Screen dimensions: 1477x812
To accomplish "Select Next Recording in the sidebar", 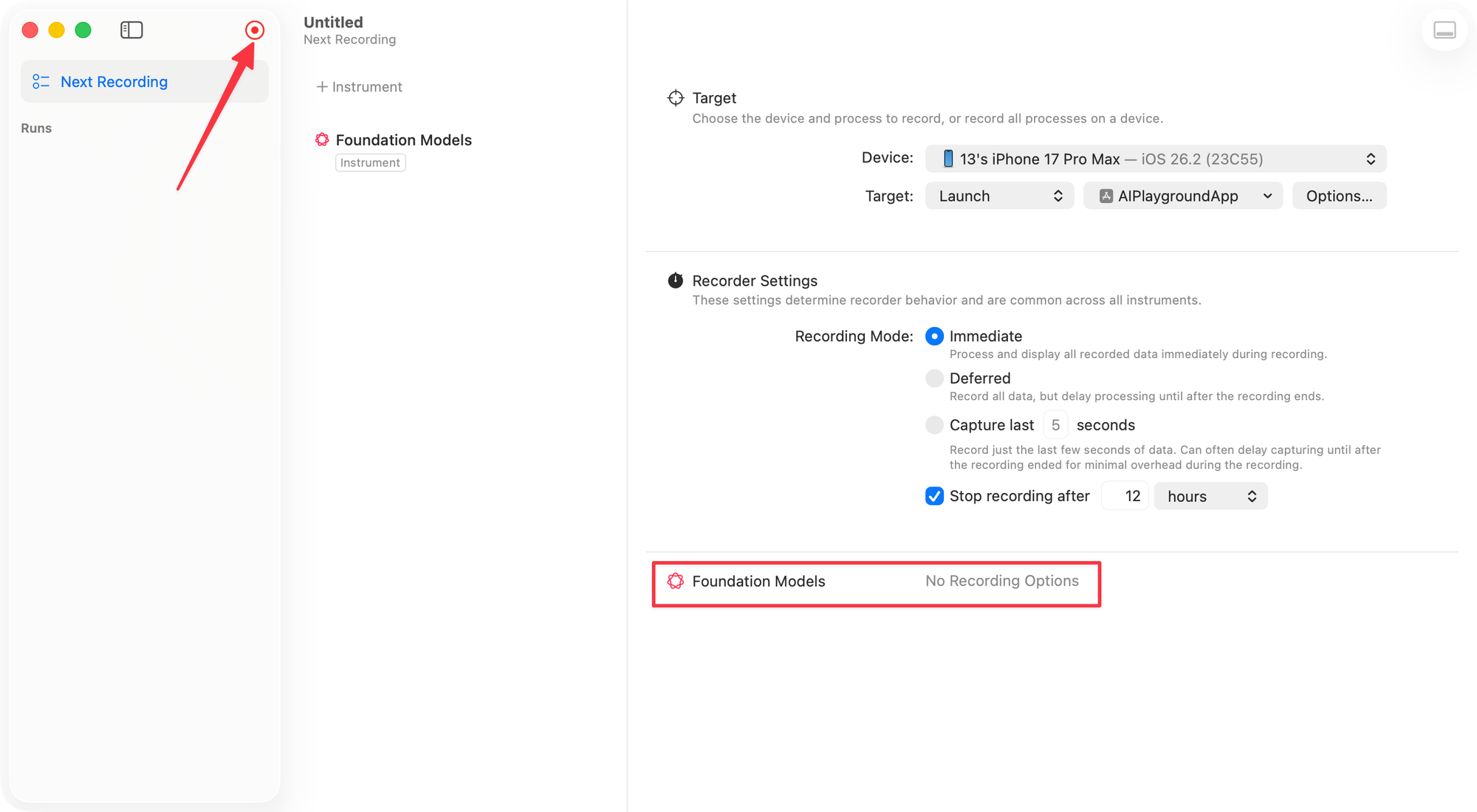I will [x=114, y=82].
